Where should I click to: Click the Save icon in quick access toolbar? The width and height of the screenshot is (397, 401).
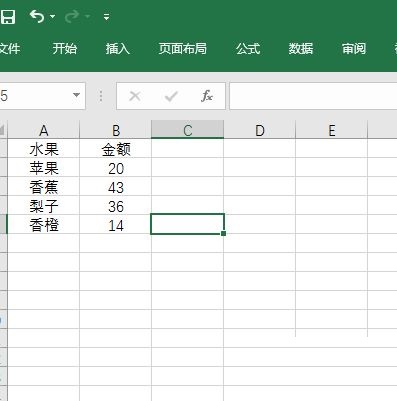tap(7, 16)
